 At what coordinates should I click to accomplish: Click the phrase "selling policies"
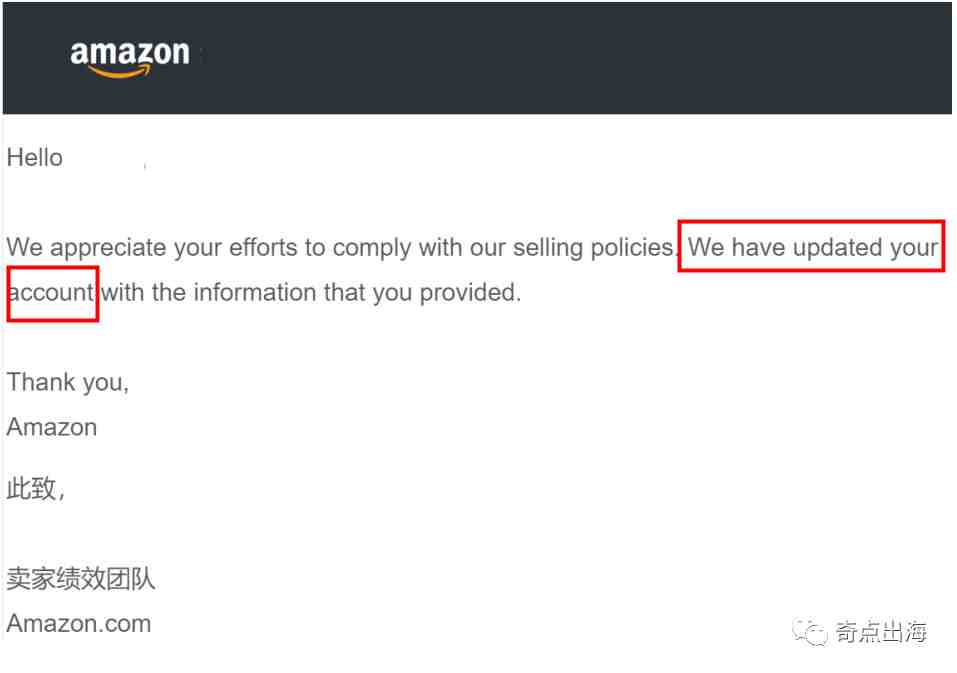[x=594, y=247]
